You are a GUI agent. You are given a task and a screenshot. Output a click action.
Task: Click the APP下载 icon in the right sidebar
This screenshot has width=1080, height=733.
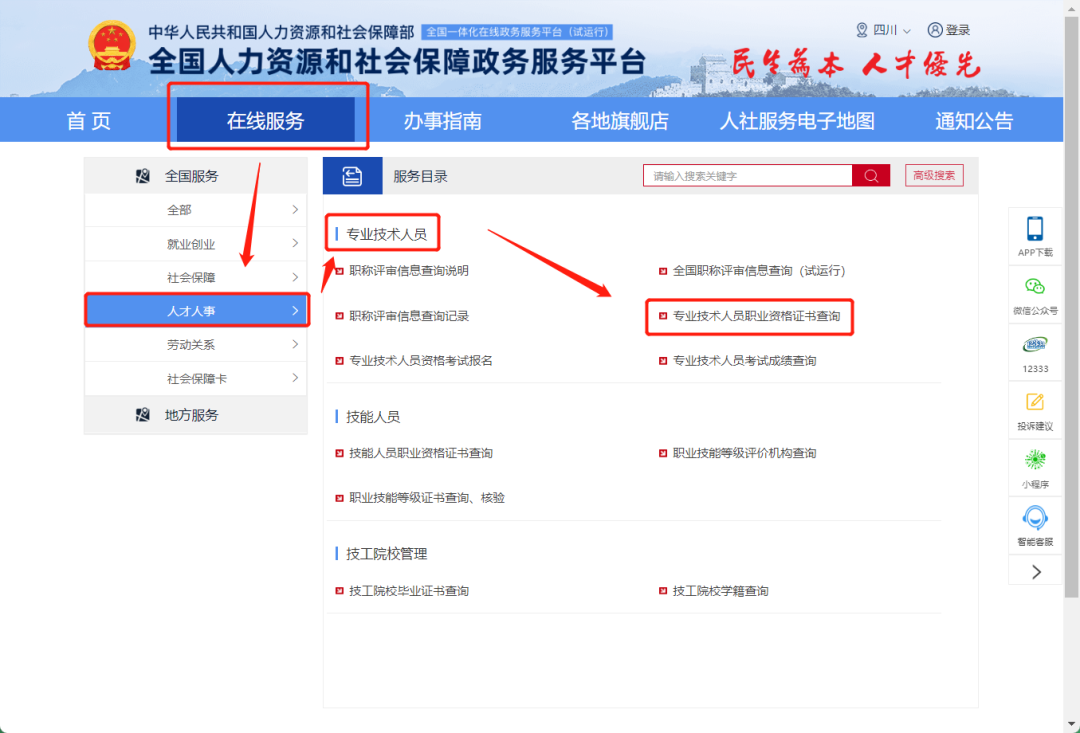coord(1035,228)
